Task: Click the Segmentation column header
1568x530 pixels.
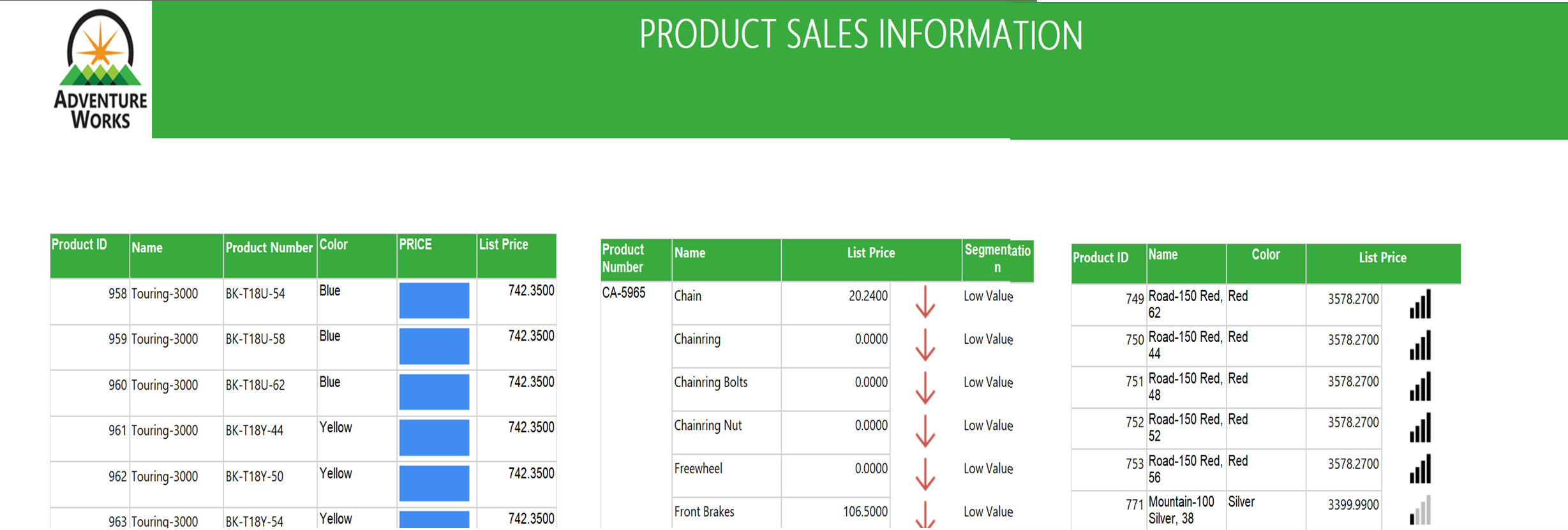Action: [997, 258]
